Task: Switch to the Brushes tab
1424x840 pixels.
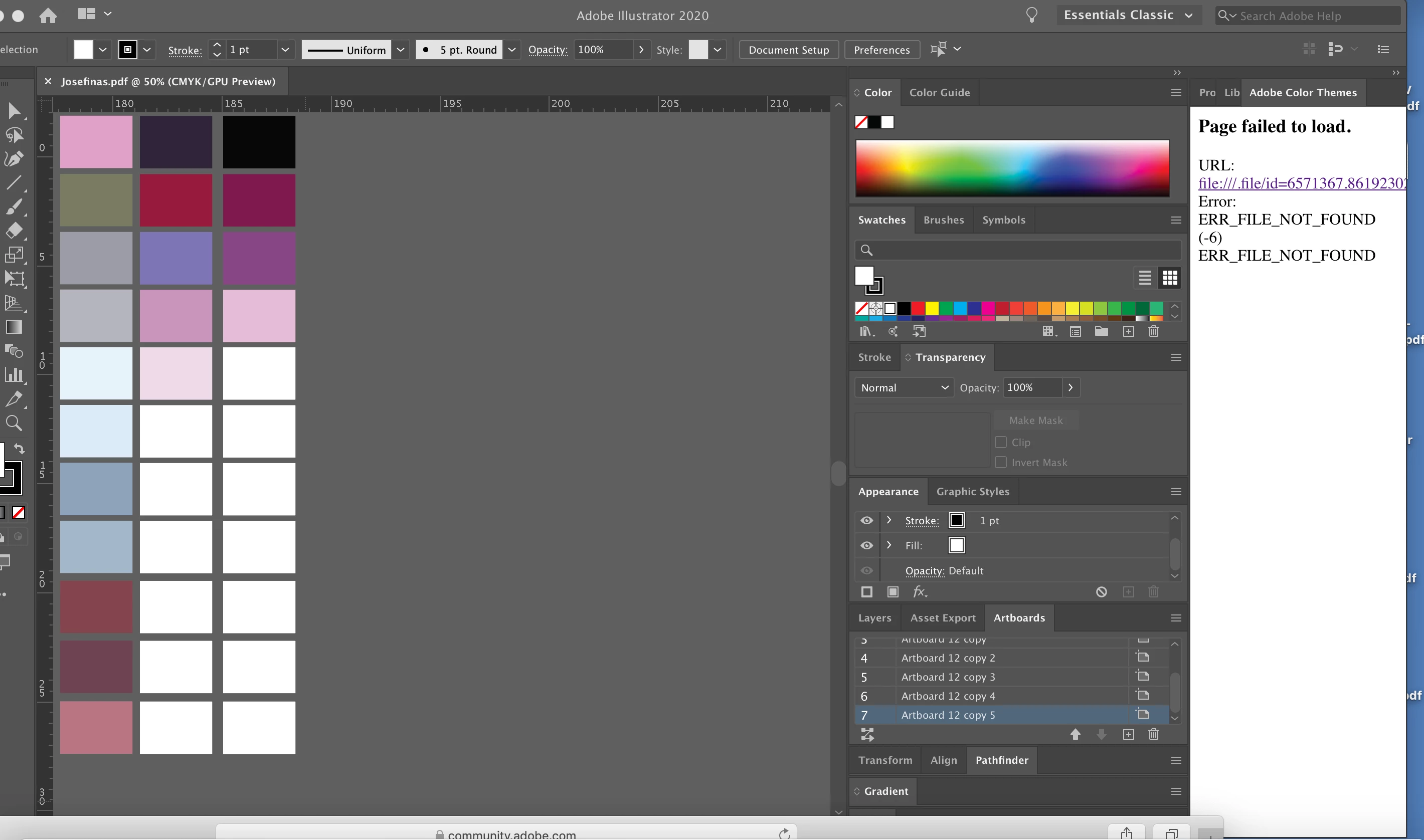Action: [x=943, y=220]
